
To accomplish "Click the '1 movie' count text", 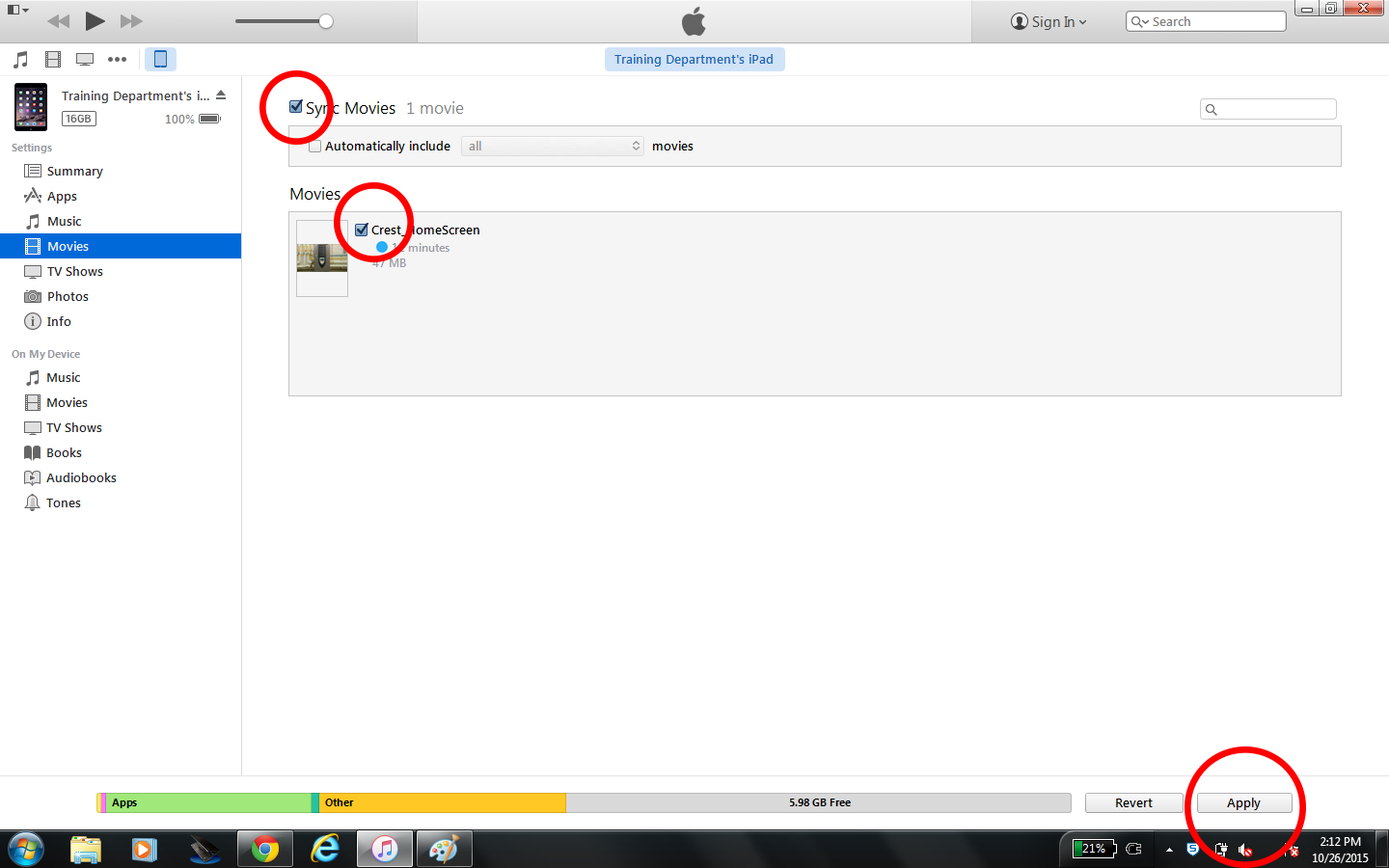I will (435, 108).
